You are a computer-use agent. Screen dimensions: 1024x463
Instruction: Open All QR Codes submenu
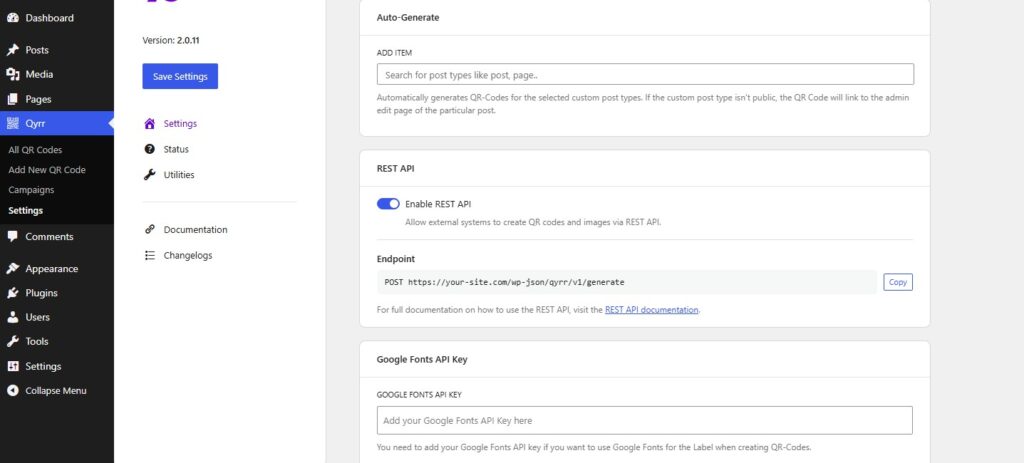point(35,150)
